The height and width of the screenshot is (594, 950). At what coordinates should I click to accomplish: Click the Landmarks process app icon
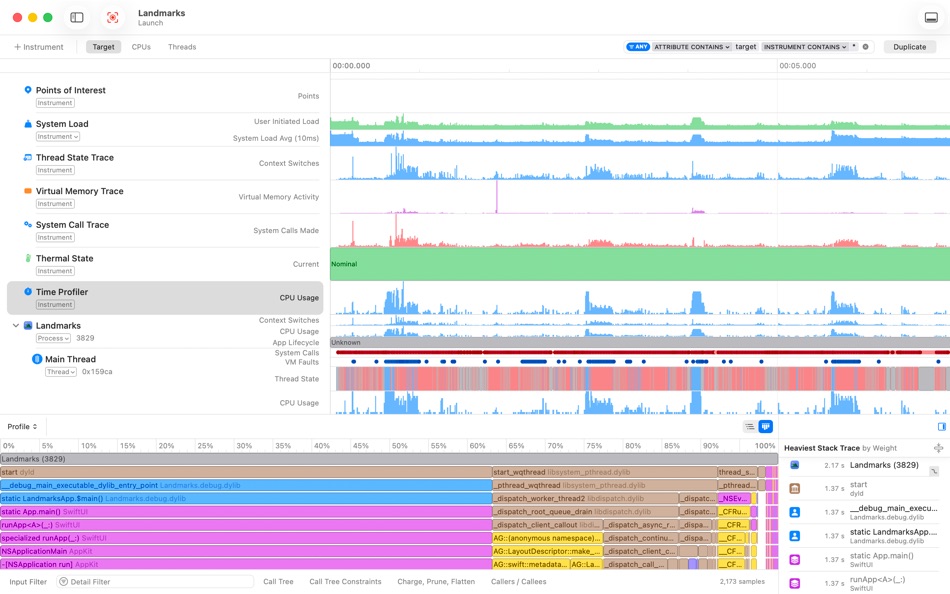(x=28, y=325)
